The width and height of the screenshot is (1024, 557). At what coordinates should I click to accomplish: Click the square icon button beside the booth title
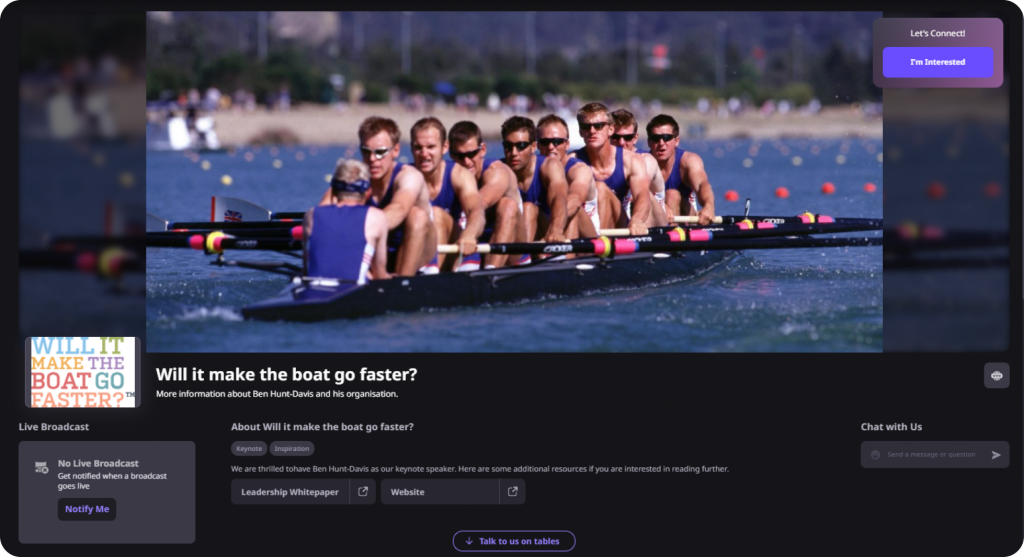[997, 375]
